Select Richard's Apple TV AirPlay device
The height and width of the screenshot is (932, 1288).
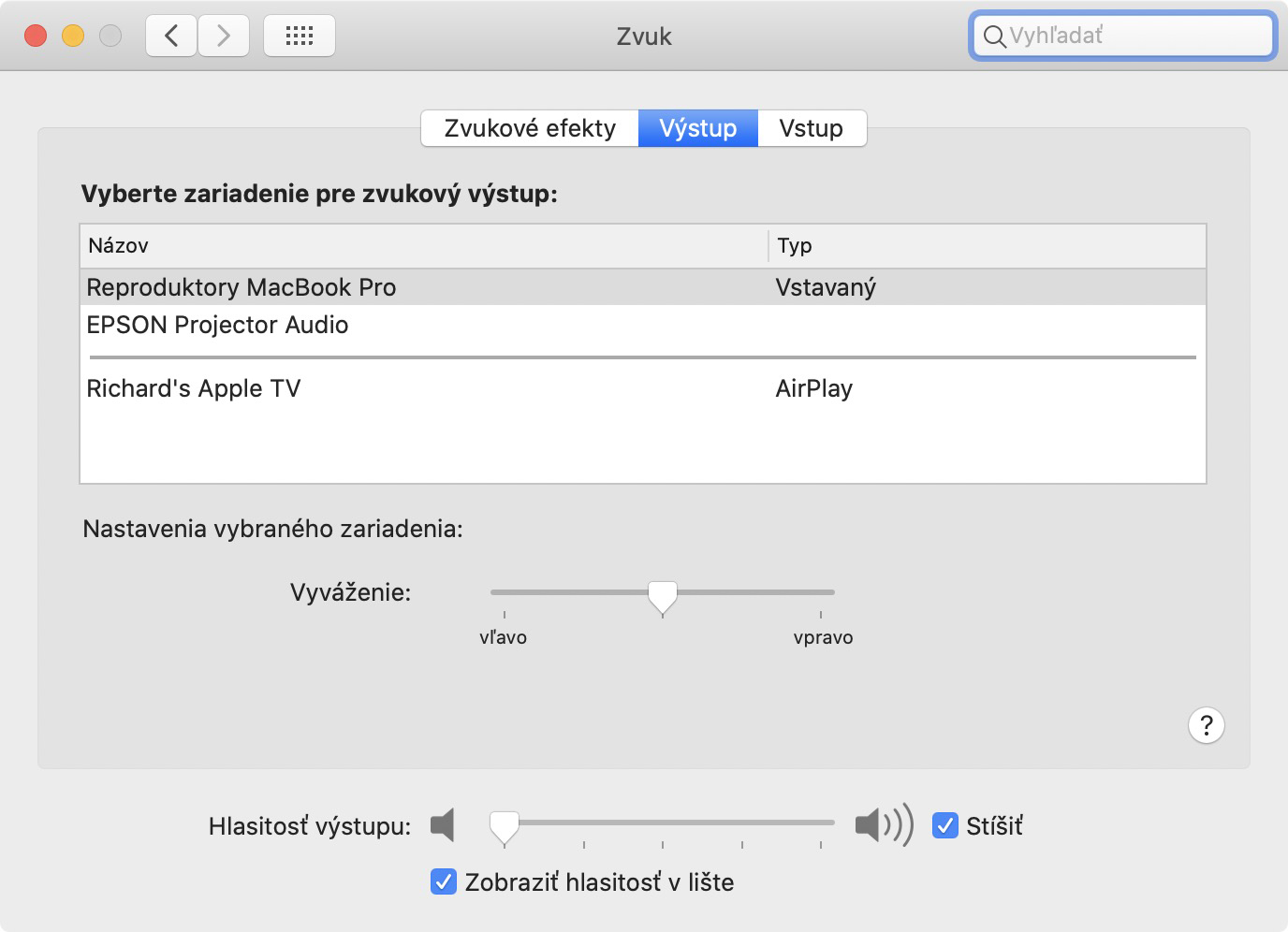coord(643,388)
